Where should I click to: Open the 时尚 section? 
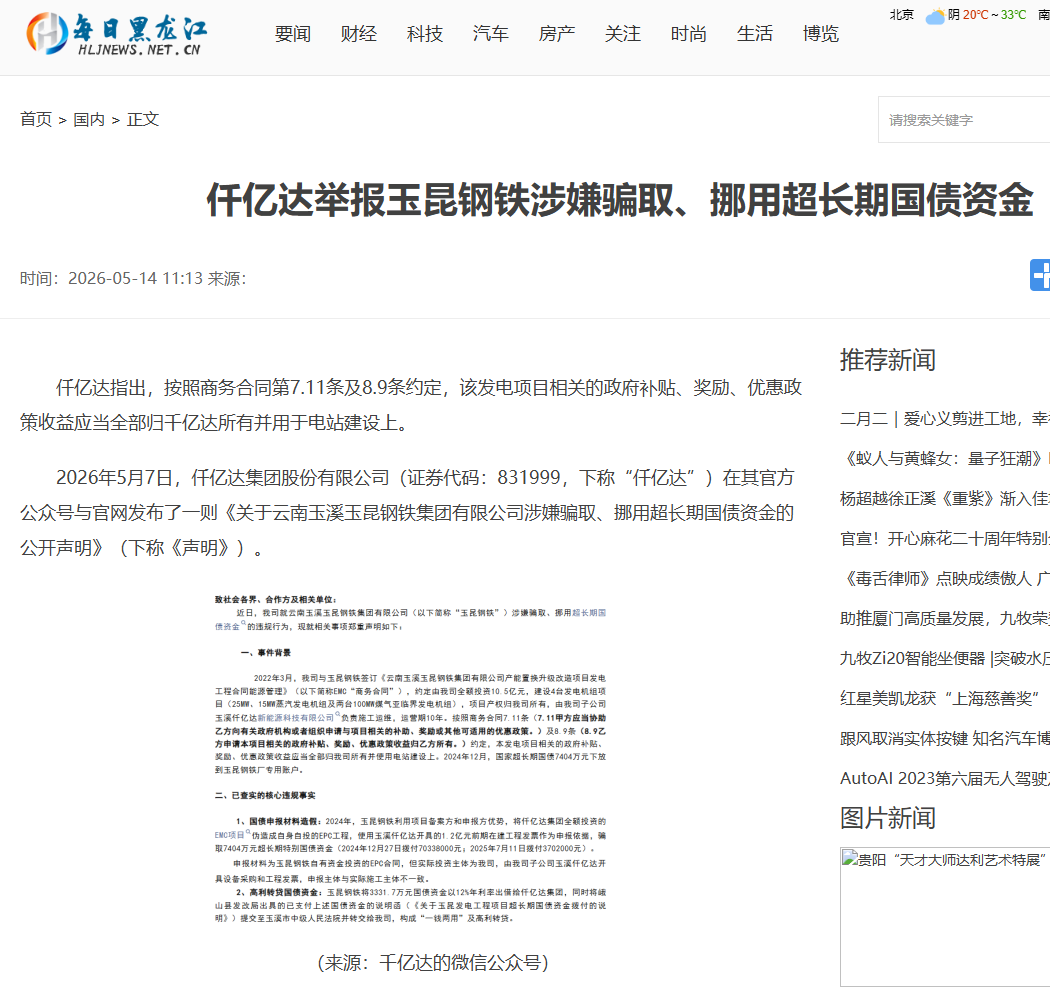tap(688, 33)
